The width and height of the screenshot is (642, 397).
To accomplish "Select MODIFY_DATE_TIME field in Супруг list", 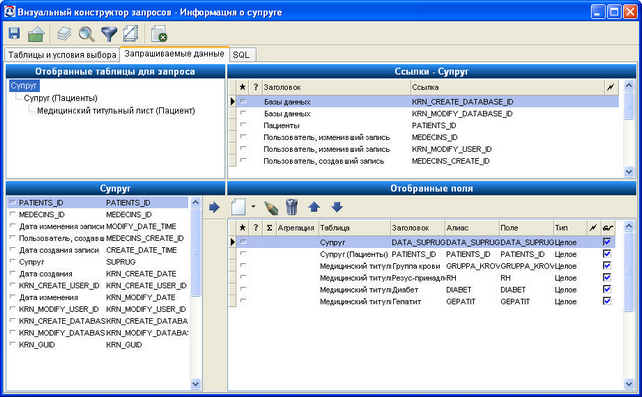I will [x=98, y=226].
